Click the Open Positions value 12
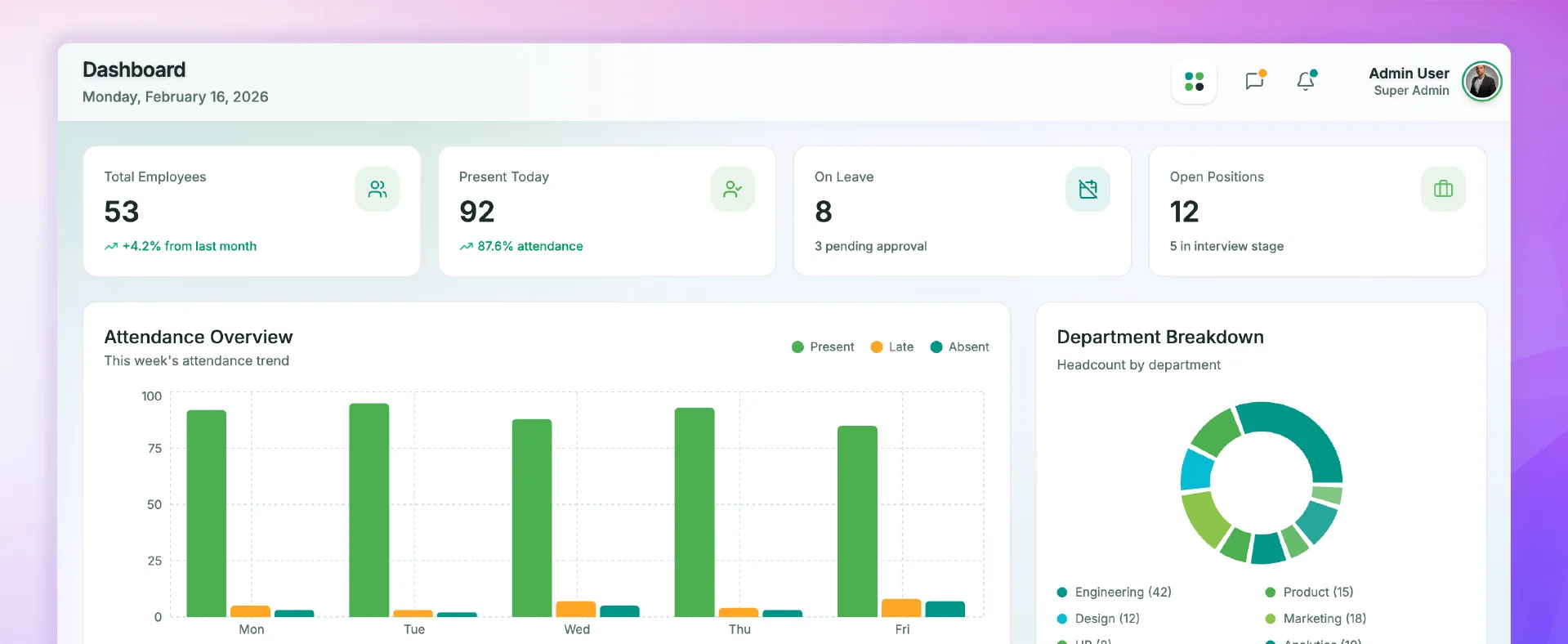Viewport: 1568px width, 644px height. click(x=1184, y=212)
